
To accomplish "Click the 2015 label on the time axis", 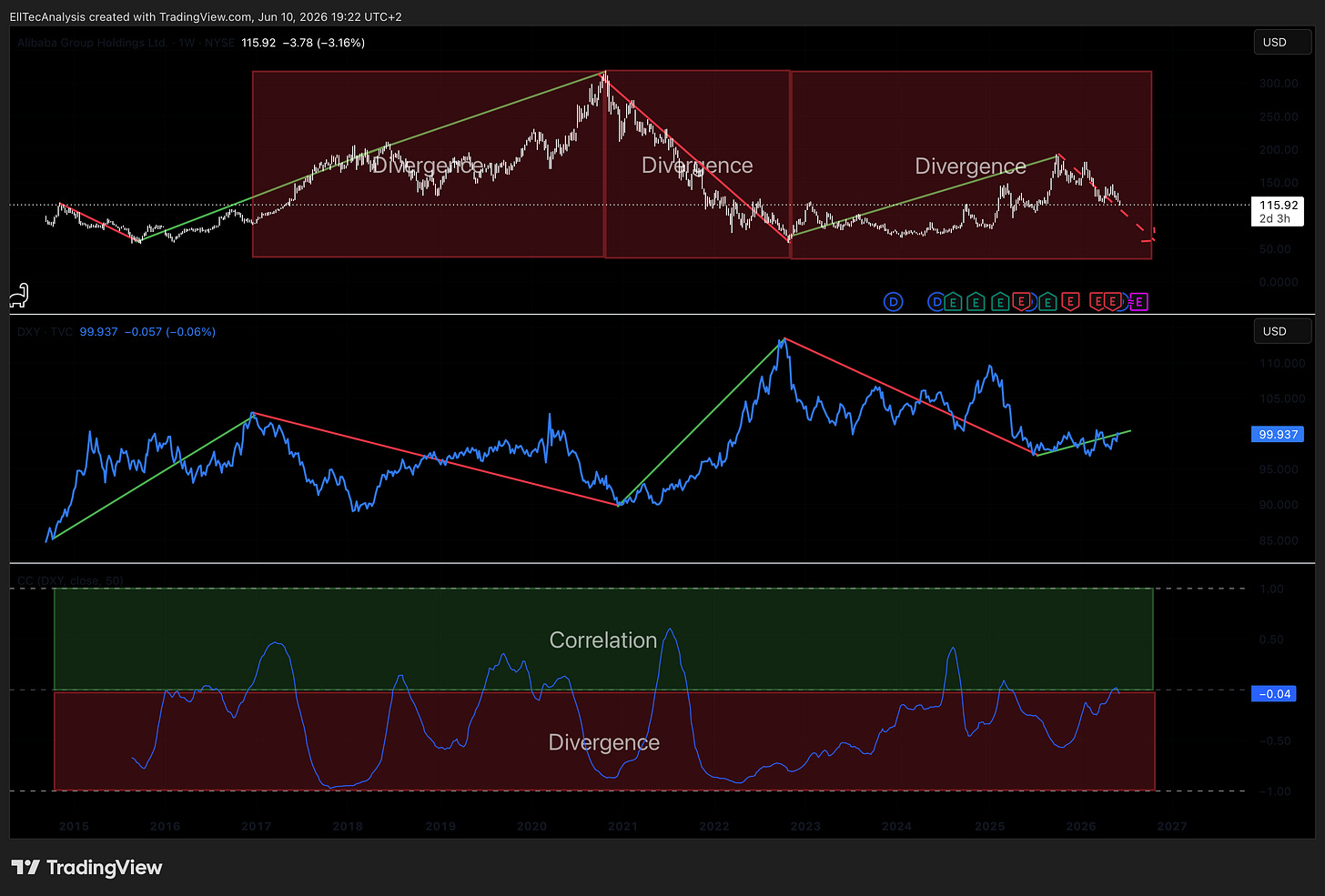I will pyautogui.click(x=74, y=826).
